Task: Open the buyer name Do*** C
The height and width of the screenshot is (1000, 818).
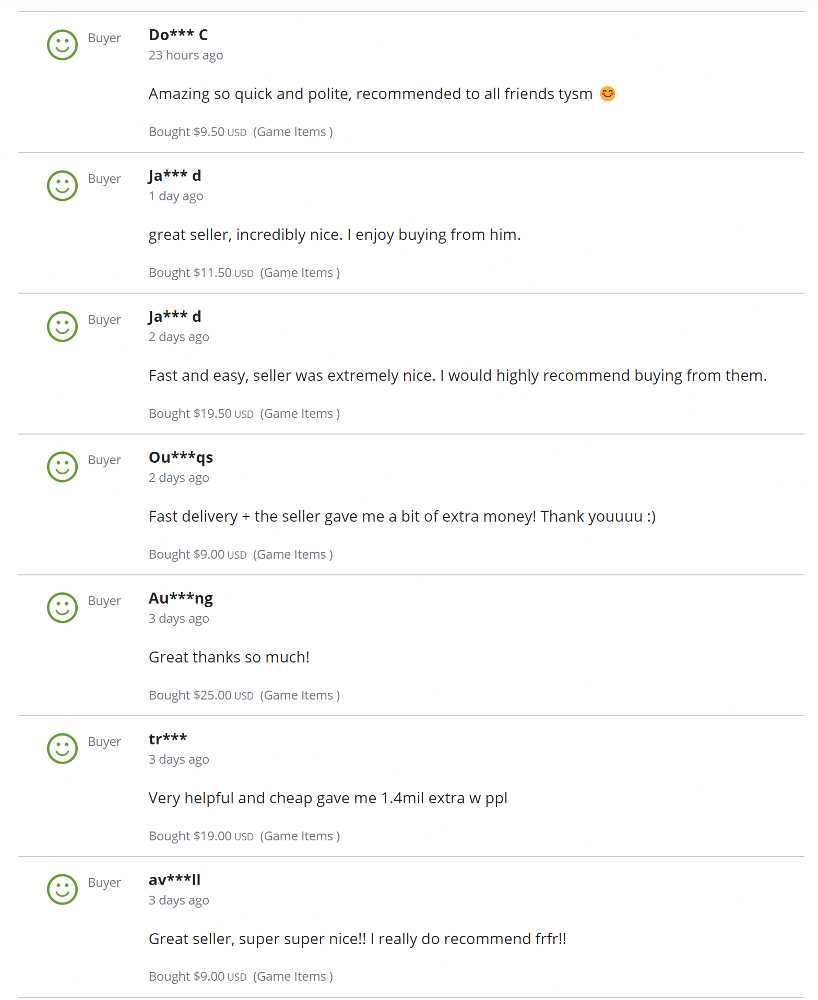Action: coord(178,35)
